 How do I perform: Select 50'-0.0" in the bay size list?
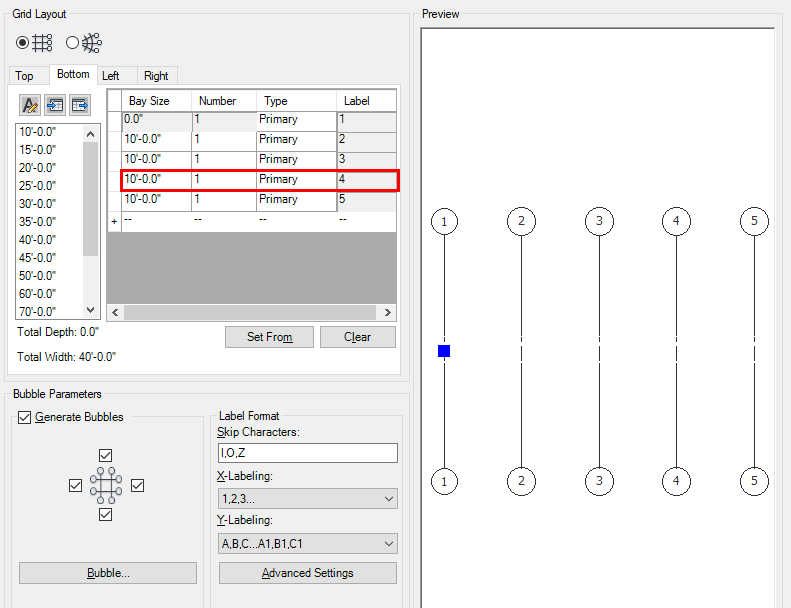(x=38, y=276)
